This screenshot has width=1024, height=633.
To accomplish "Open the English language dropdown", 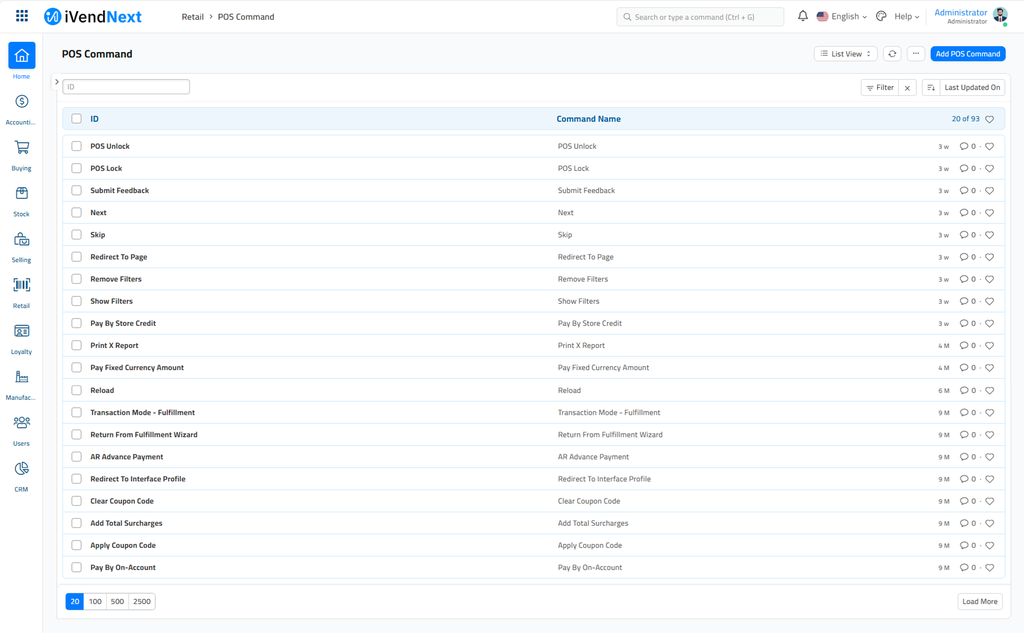I will 843,16.
